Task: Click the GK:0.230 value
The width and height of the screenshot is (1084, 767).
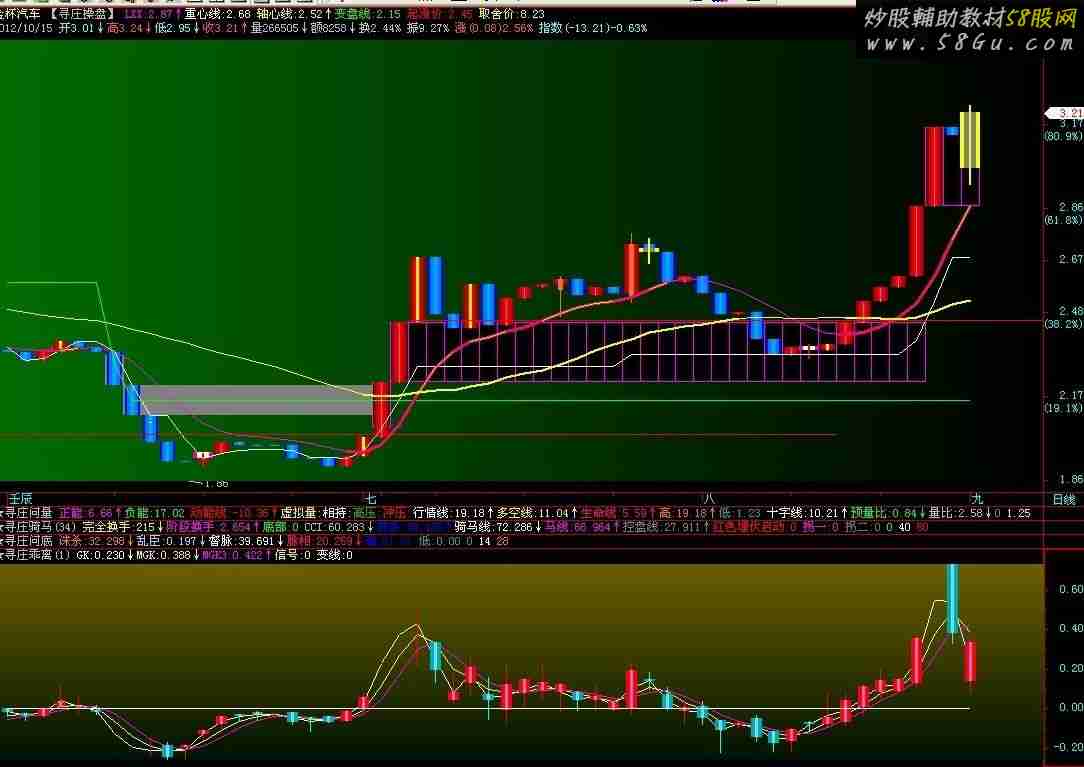Action: tap(101, 555)
